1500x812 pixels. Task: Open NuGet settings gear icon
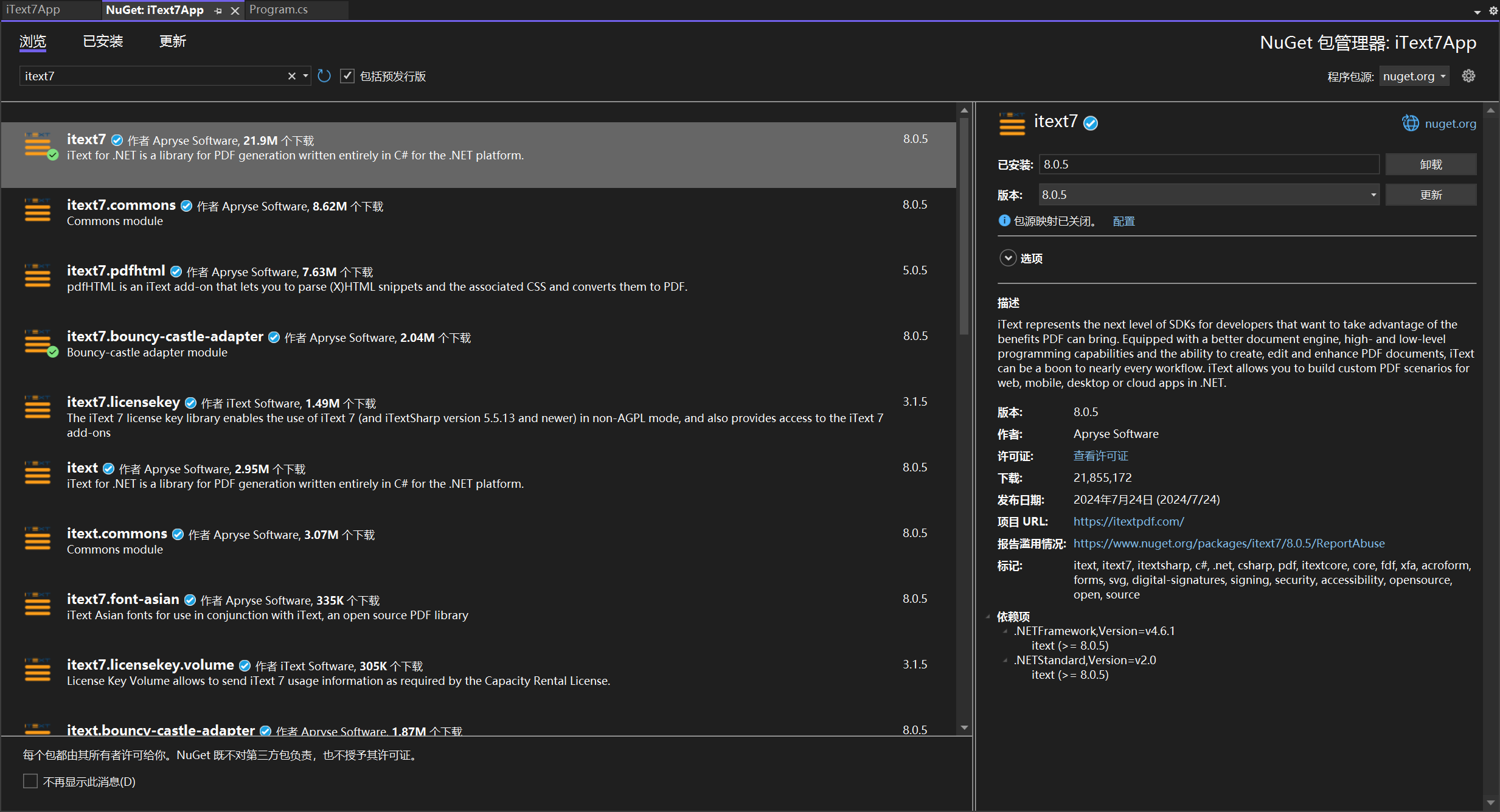click(1468, 76)
